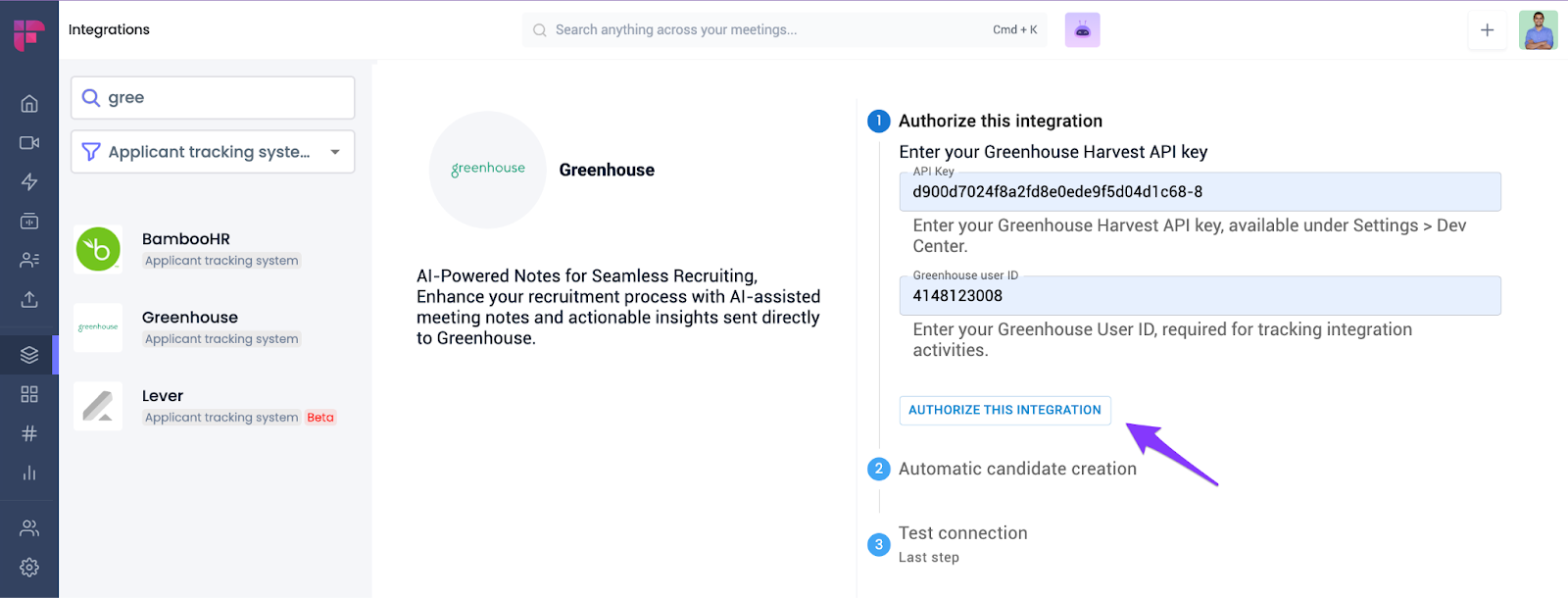Image resolution: width=1568 pixels, height=598 pixels.
Task: Click the Beta tag on Lever
Action: pyautogui.click(x=320, y=418)
